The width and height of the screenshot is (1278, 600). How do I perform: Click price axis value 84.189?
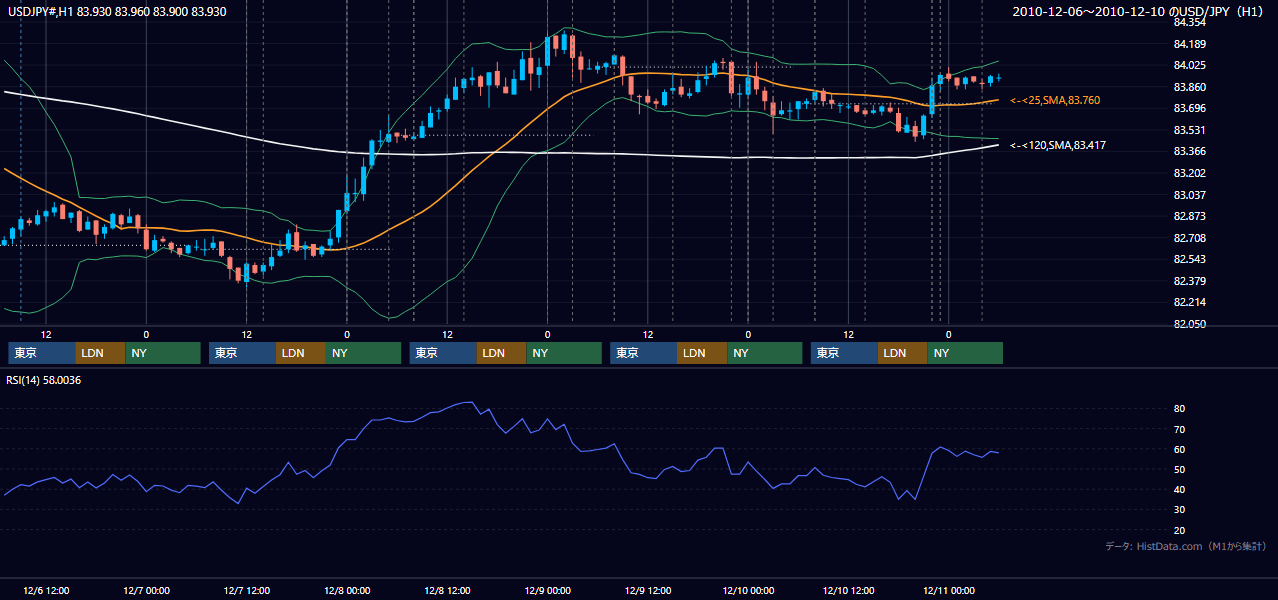pyautogui.click(x=1189, y=44)
